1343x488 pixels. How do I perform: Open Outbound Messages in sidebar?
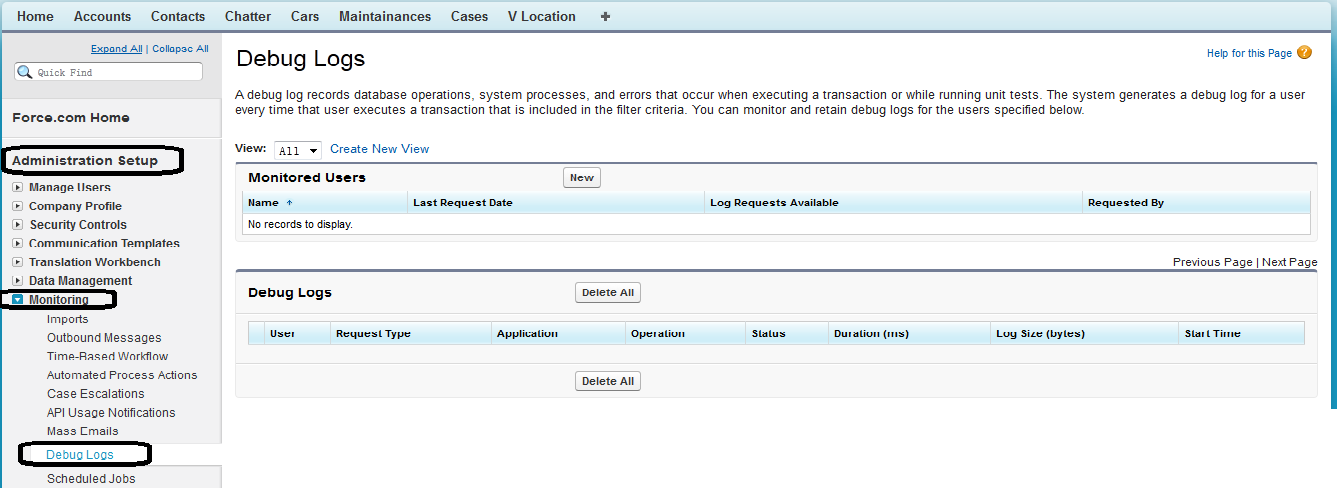click(104, 338)
